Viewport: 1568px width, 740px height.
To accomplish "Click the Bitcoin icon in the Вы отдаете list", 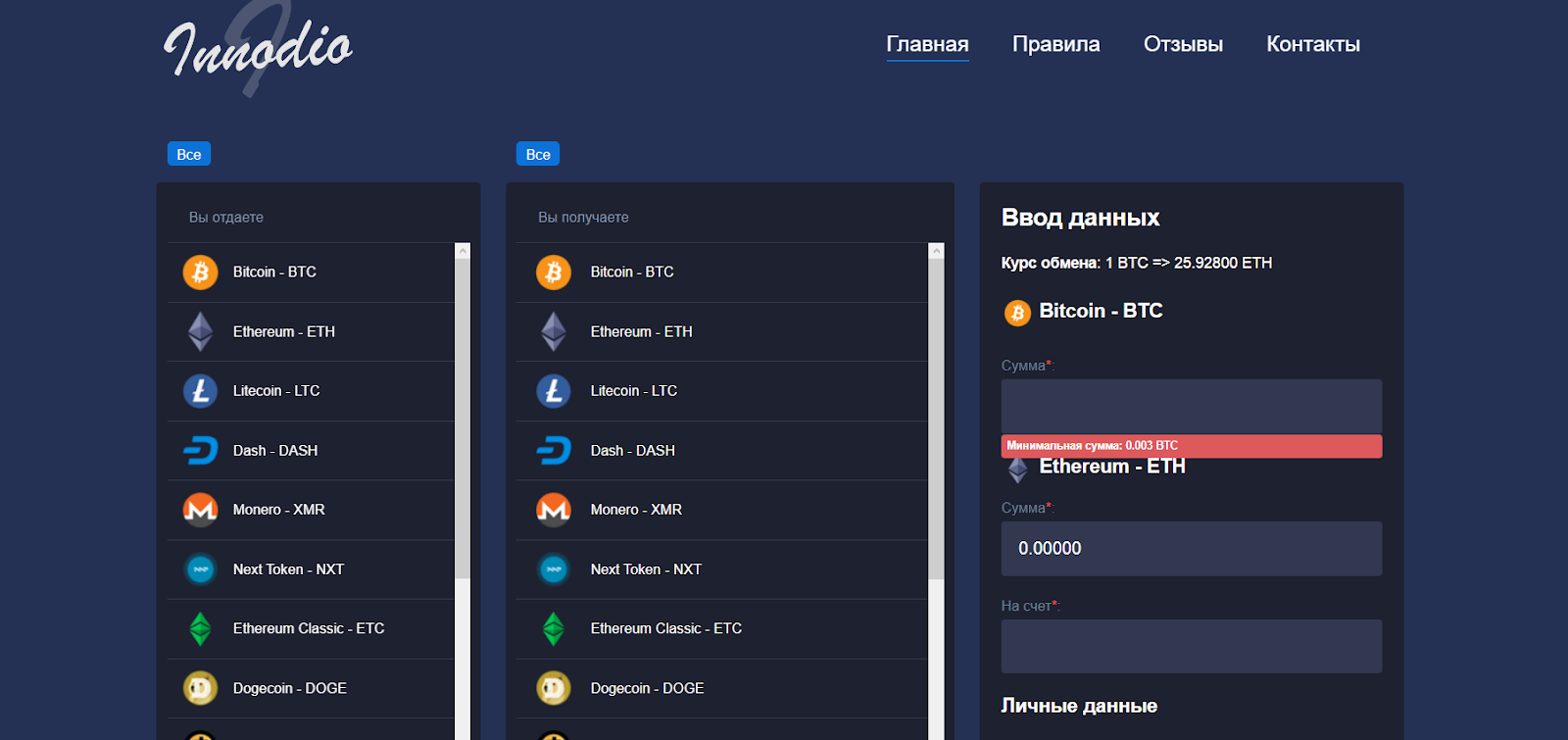I will pos(200,271).
